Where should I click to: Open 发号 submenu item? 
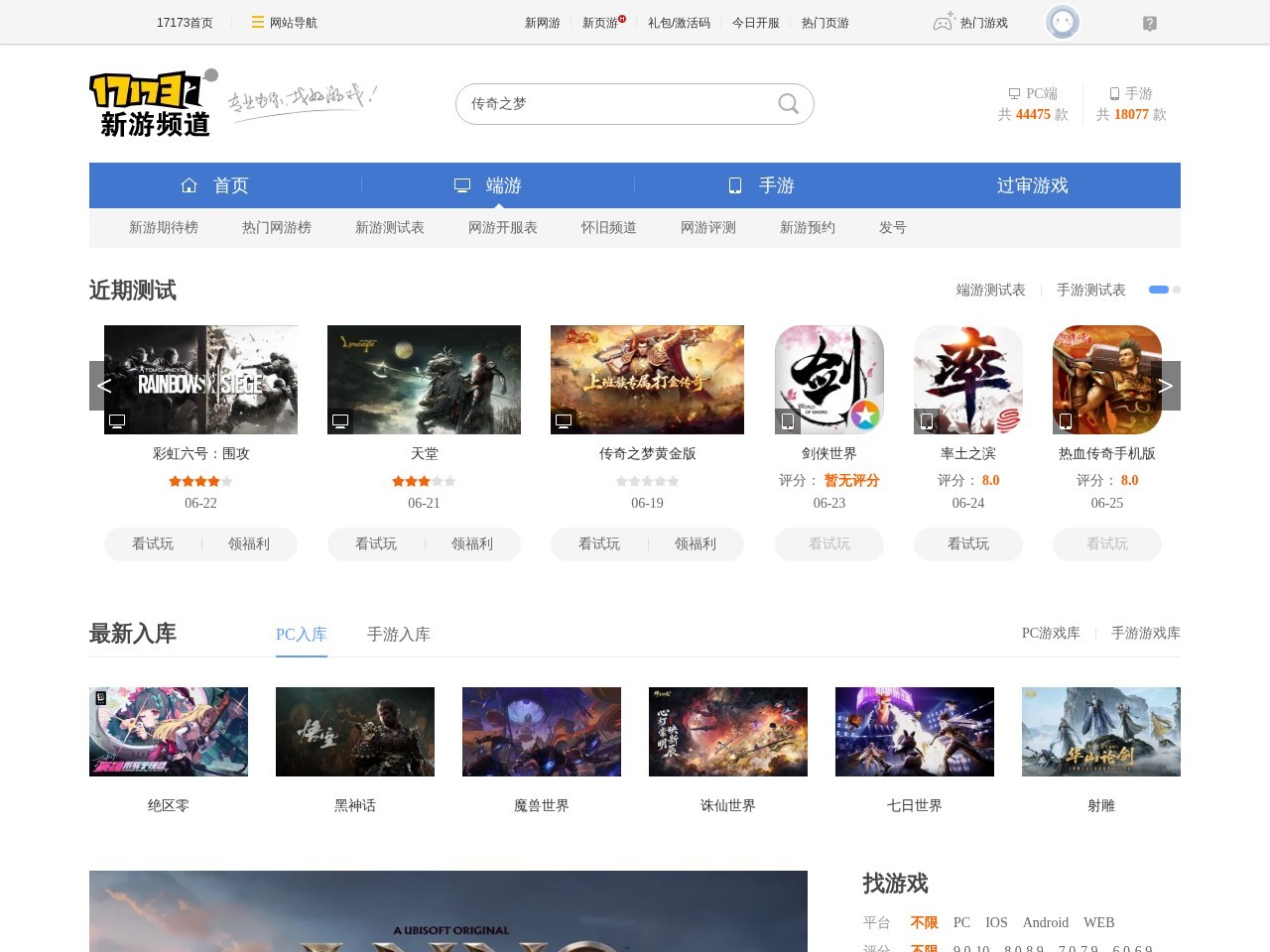coord(893,227)
